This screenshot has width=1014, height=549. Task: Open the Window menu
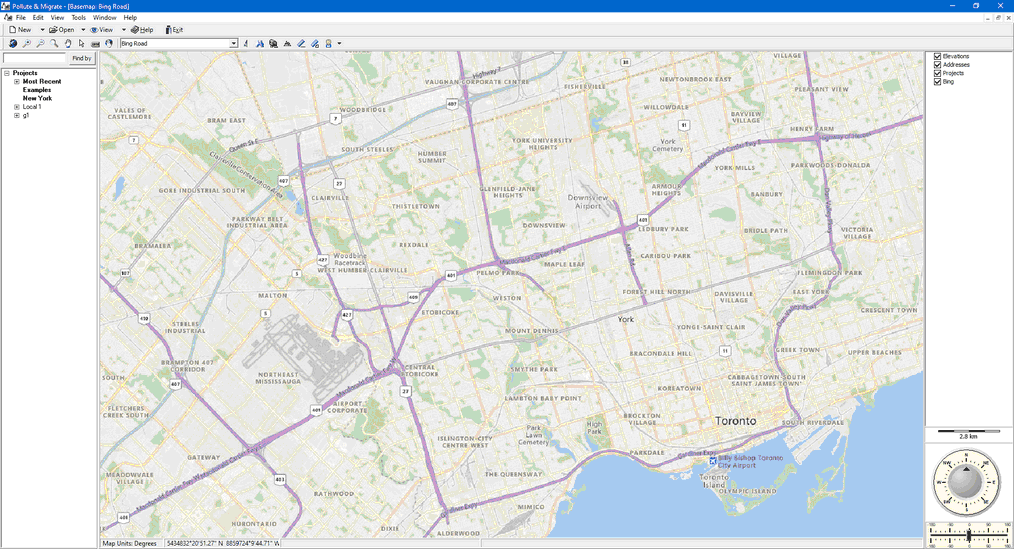(x=104, y=18)
